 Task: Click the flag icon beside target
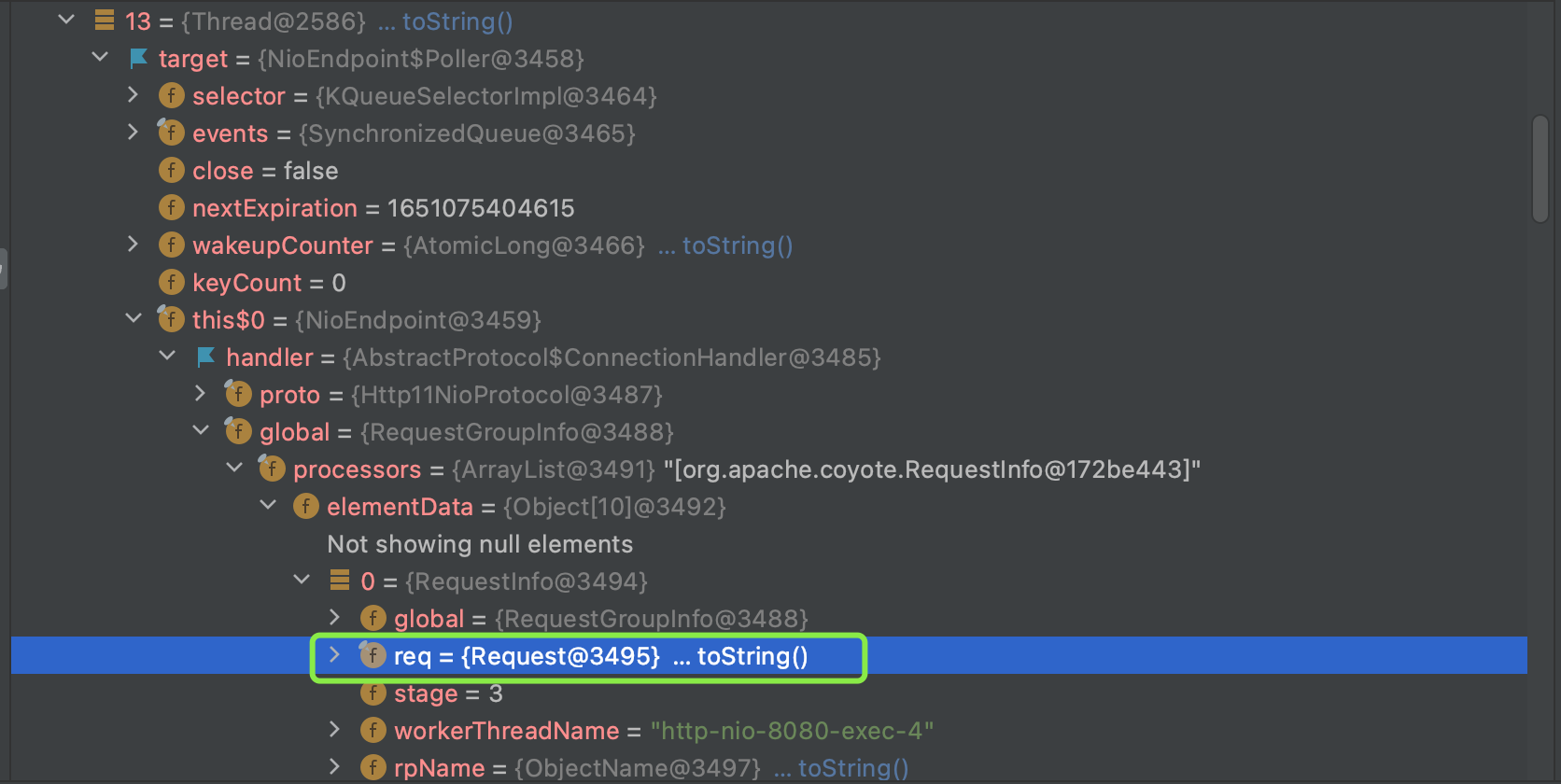point(138,58)
